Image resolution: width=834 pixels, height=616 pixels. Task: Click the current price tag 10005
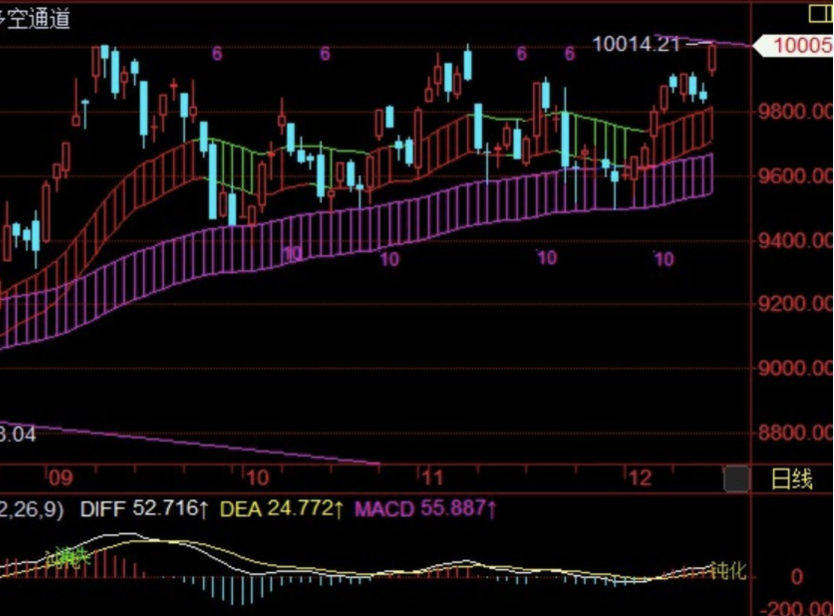(x=795, y=45)
